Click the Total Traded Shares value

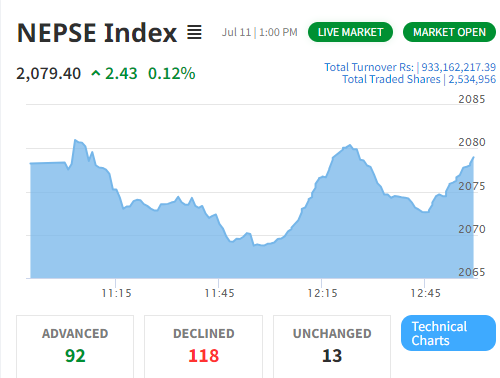point(472,79)
